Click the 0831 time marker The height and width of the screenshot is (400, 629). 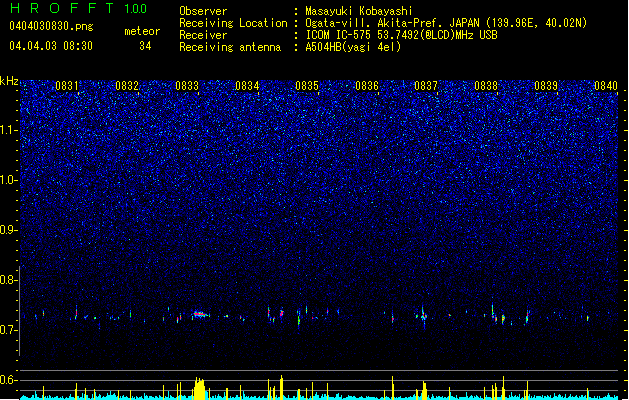(x=67, y=86)
